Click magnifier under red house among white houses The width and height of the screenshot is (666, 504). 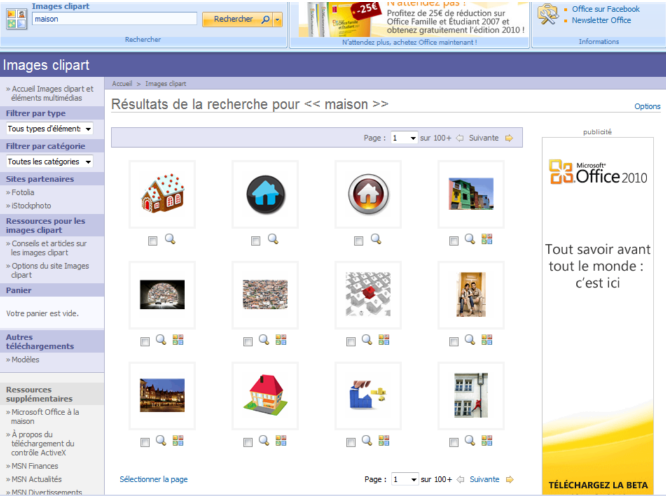coord(367,340)
